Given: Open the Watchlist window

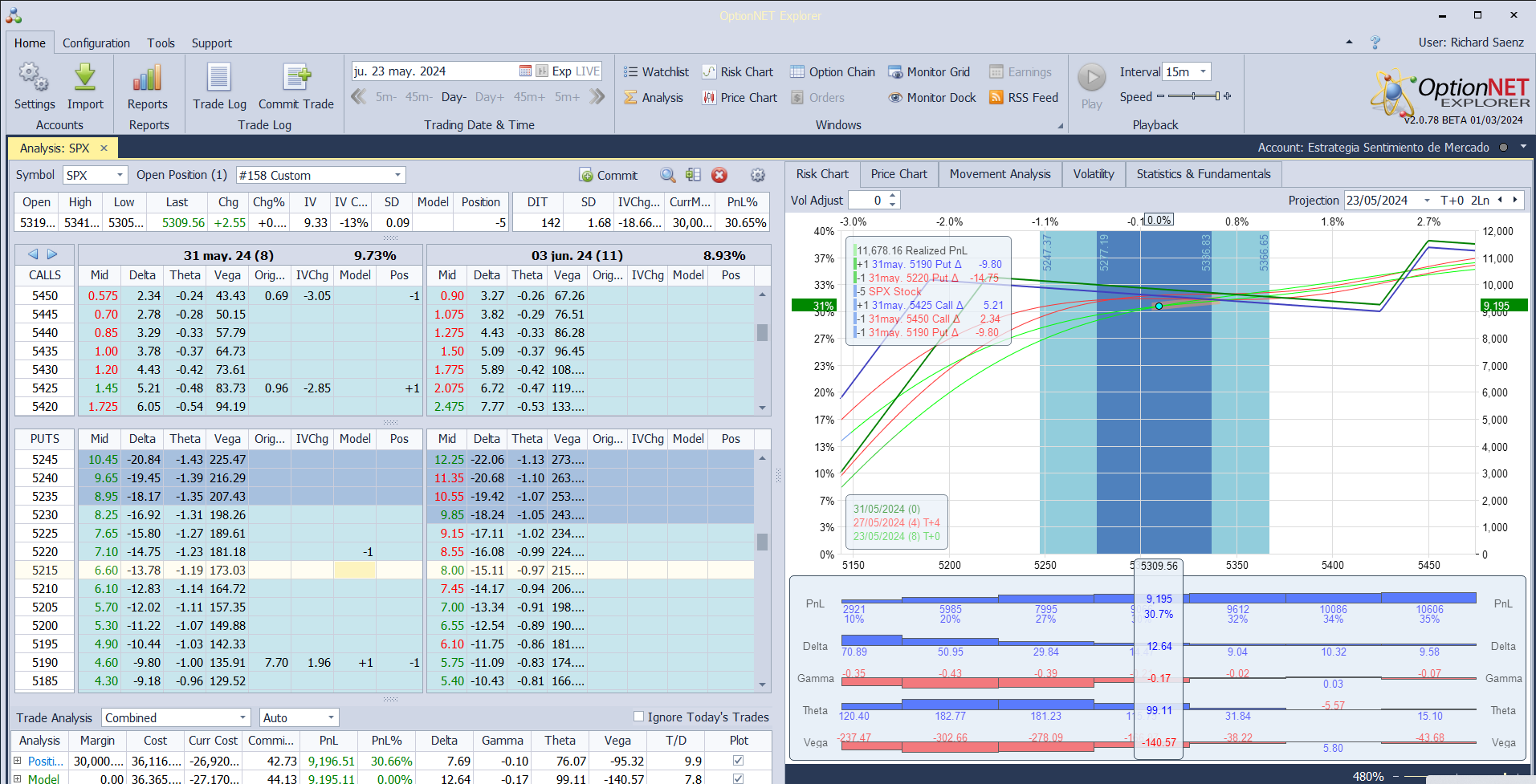Looking at the screenshot, I should pyautogui.click(x=656, y=71).
